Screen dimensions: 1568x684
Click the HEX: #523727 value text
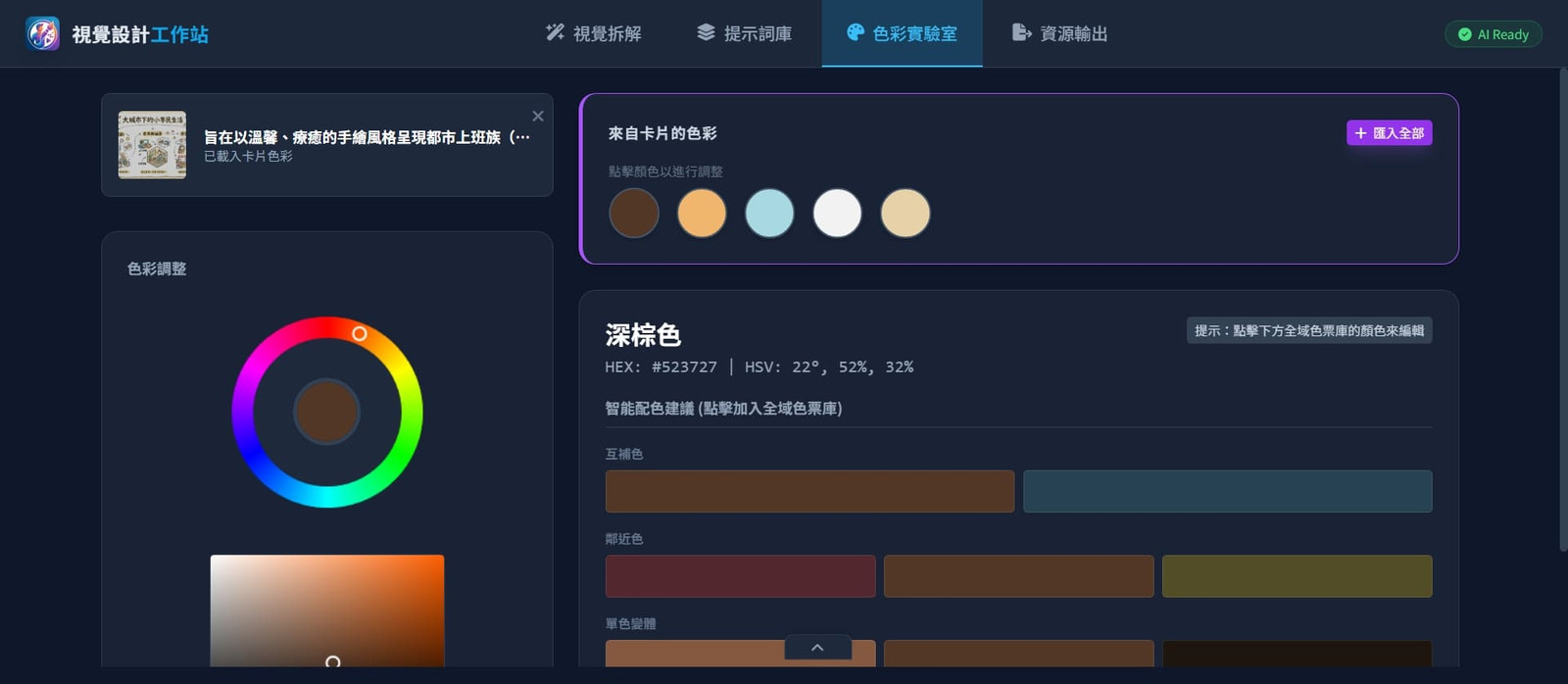(x=661, y=366)
